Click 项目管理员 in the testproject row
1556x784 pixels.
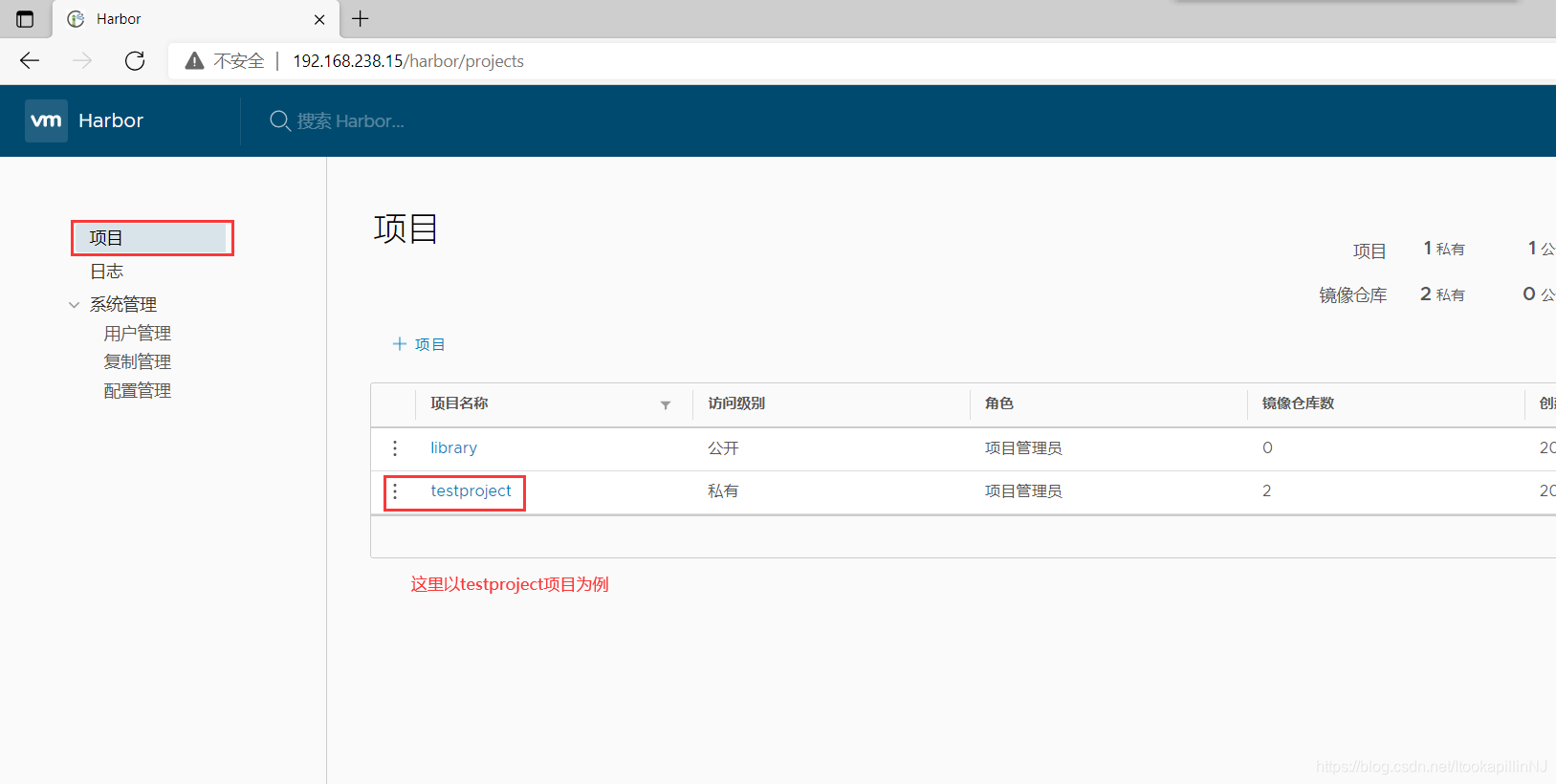click(1023, 491)
